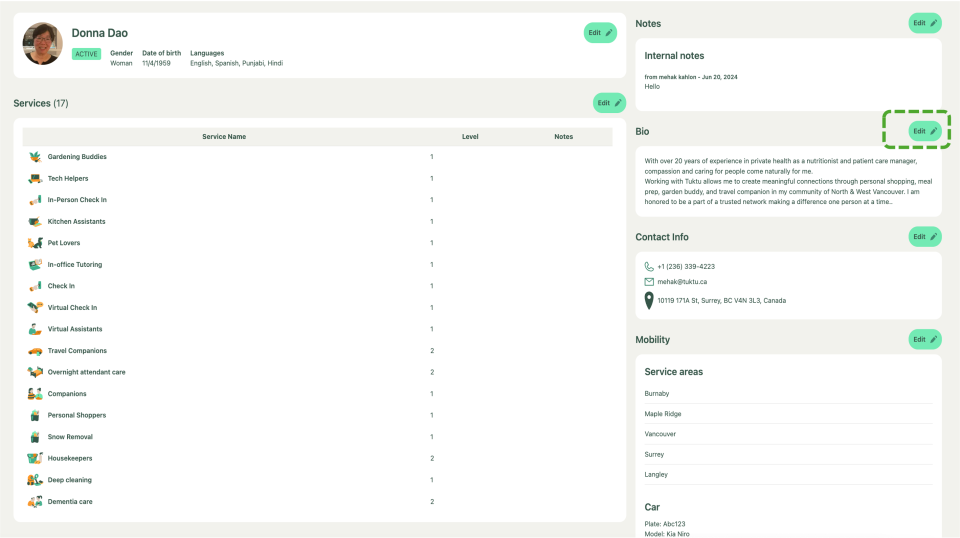Click the email envelope icon
This screenshot has height=538, width=960.
[649, 281]
